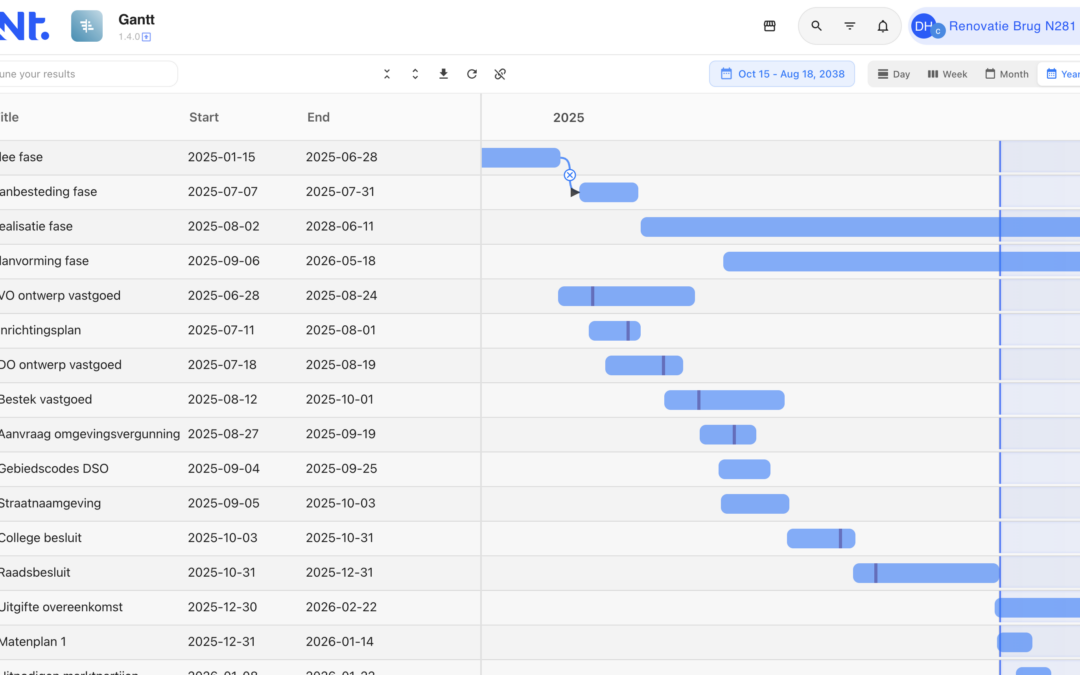This screenshot has width=1080, height=675.
Task: Switch to Day view
Action: tap(894, 74)
